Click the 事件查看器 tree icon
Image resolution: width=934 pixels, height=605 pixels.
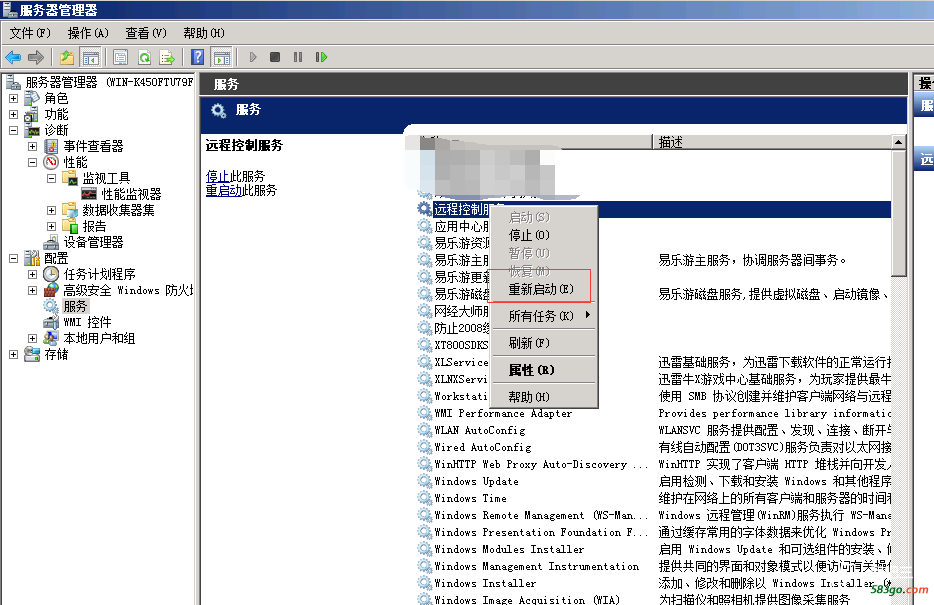tap(52, 146)
